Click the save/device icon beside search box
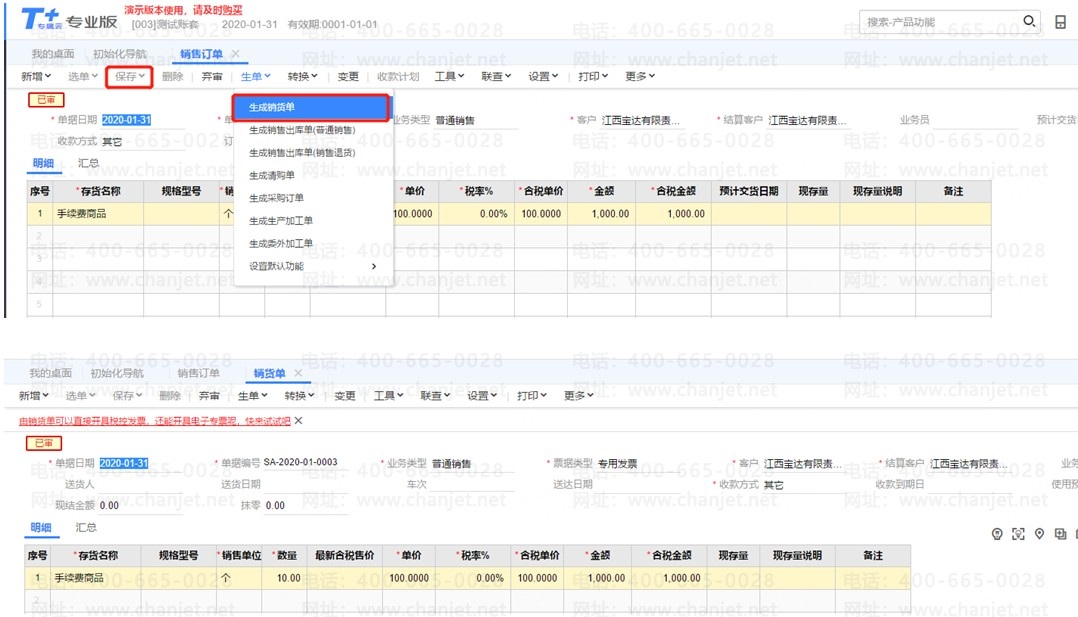The width and height of the screenshot is (1078, 617). click(1061, 22)
